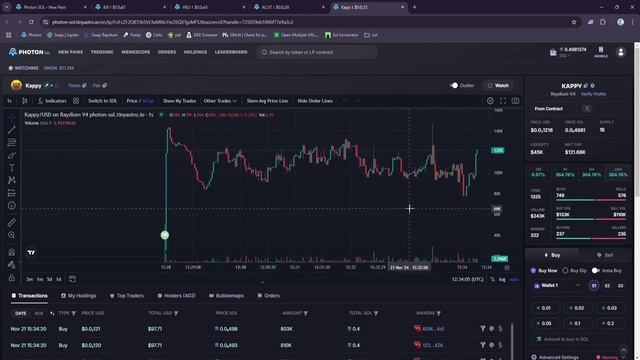
Task: Expand the Other Trades dropdown
Action: (x=220, y=101)
